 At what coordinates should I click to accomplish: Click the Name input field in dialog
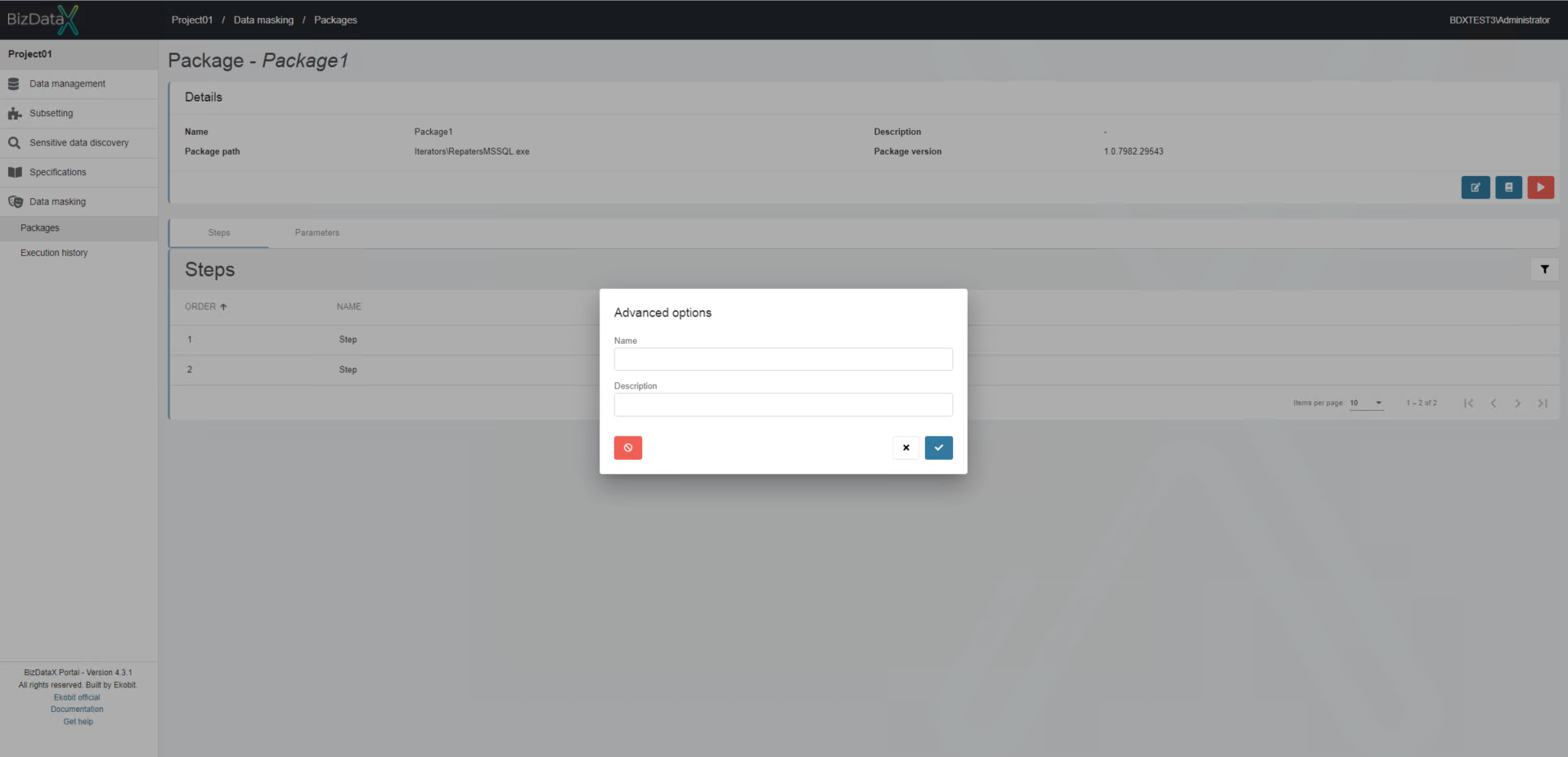[x=784, y=359]
